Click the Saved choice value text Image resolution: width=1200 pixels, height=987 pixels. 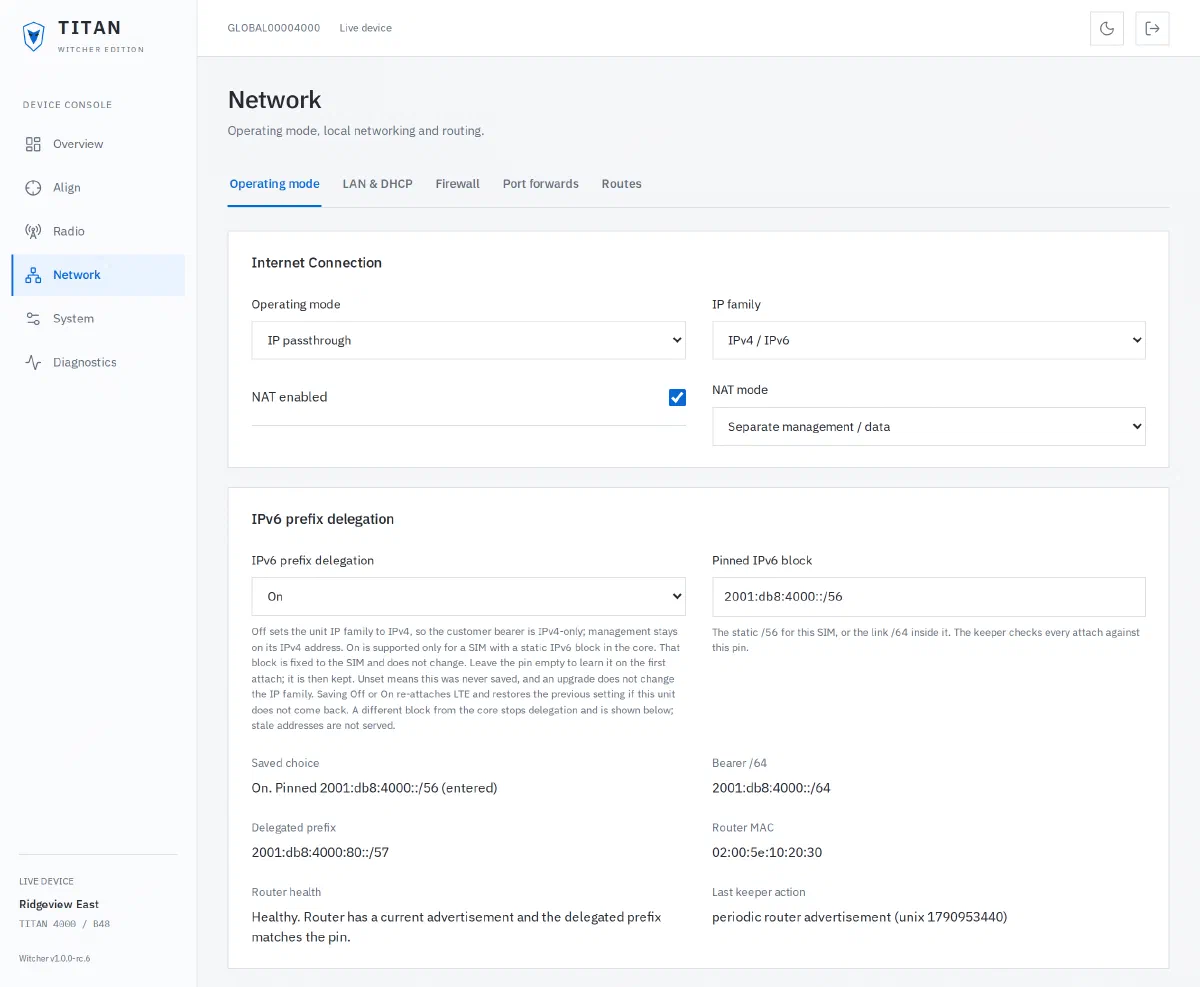click(x=374, y=788)
